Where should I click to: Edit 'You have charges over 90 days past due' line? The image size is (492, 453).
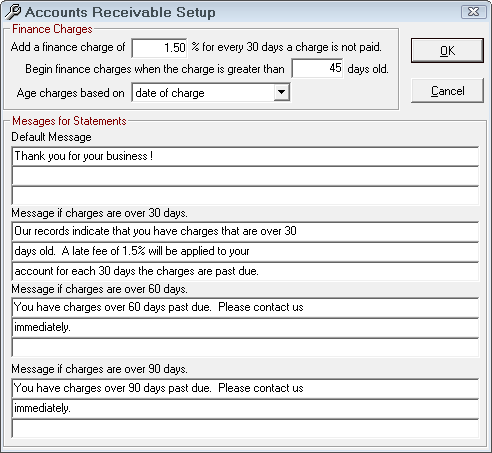point(245,388)
